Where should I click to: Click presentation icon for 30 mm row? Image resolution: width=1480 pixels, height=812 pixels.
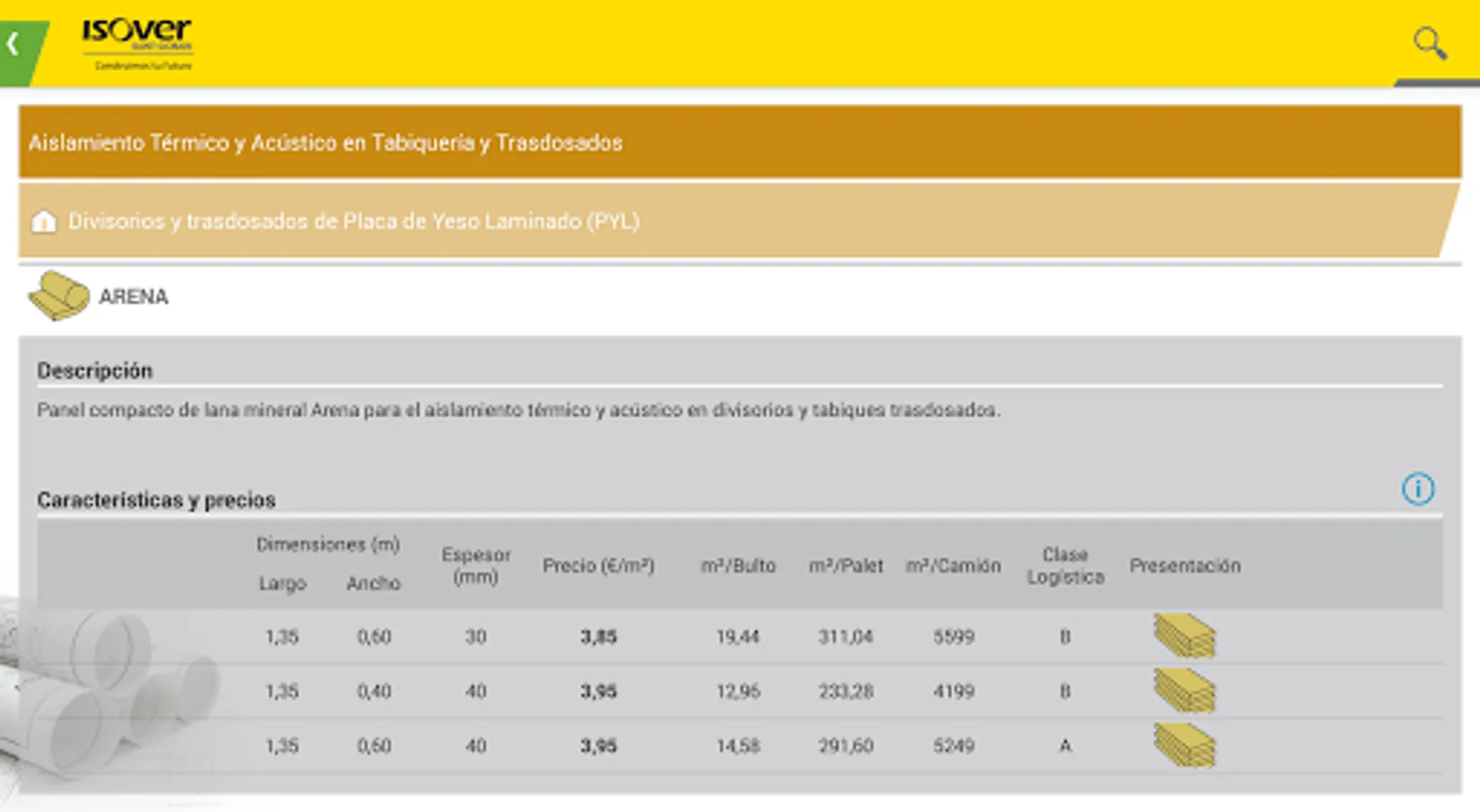coord(1185,636)
